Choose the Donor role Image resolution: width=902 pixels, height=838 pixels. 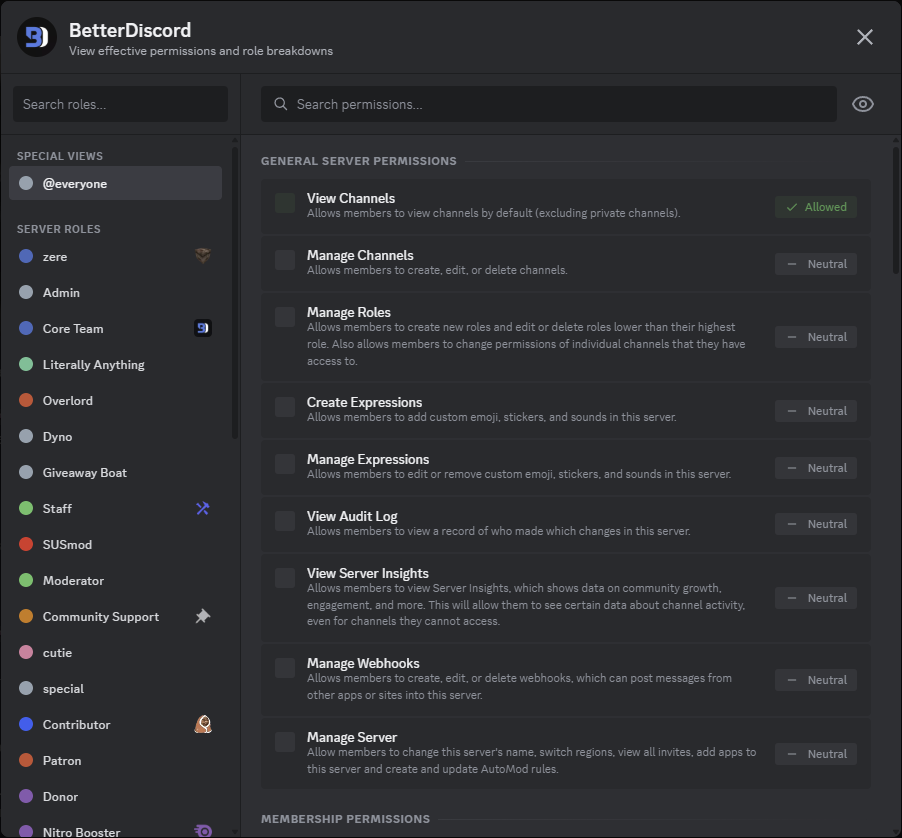(116, 797)
